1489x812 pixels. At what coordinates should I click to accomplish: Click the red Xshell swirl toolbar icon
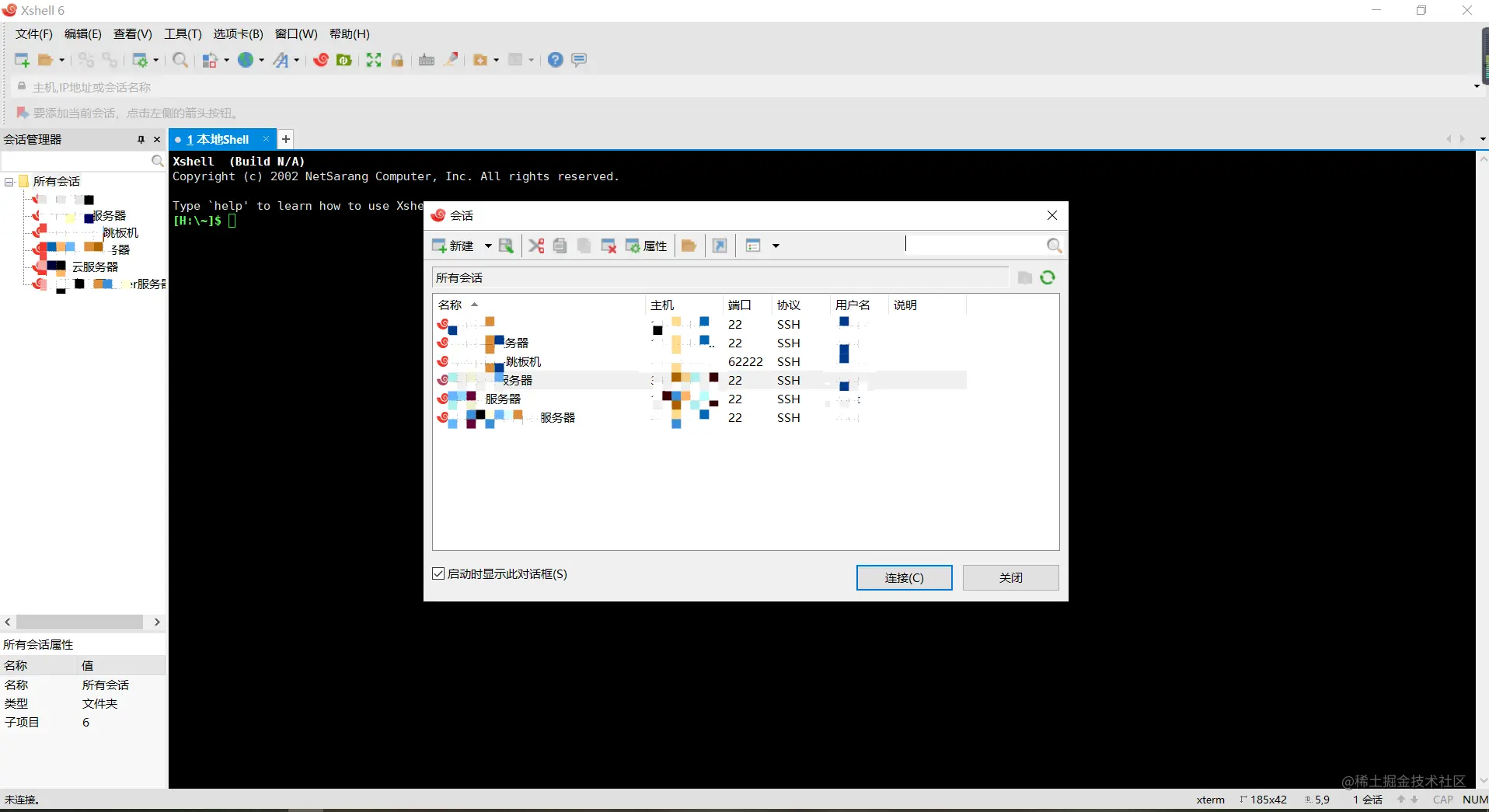321,60
